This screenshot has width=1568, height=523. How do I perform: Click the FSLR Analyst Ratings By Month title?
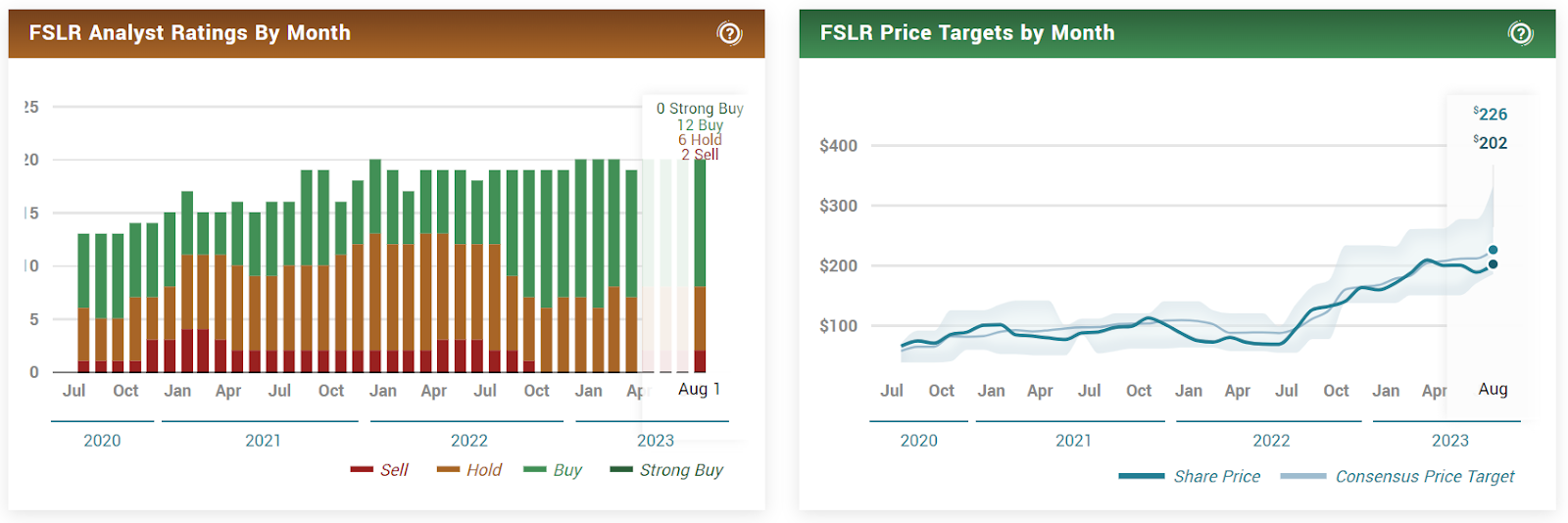189,33
